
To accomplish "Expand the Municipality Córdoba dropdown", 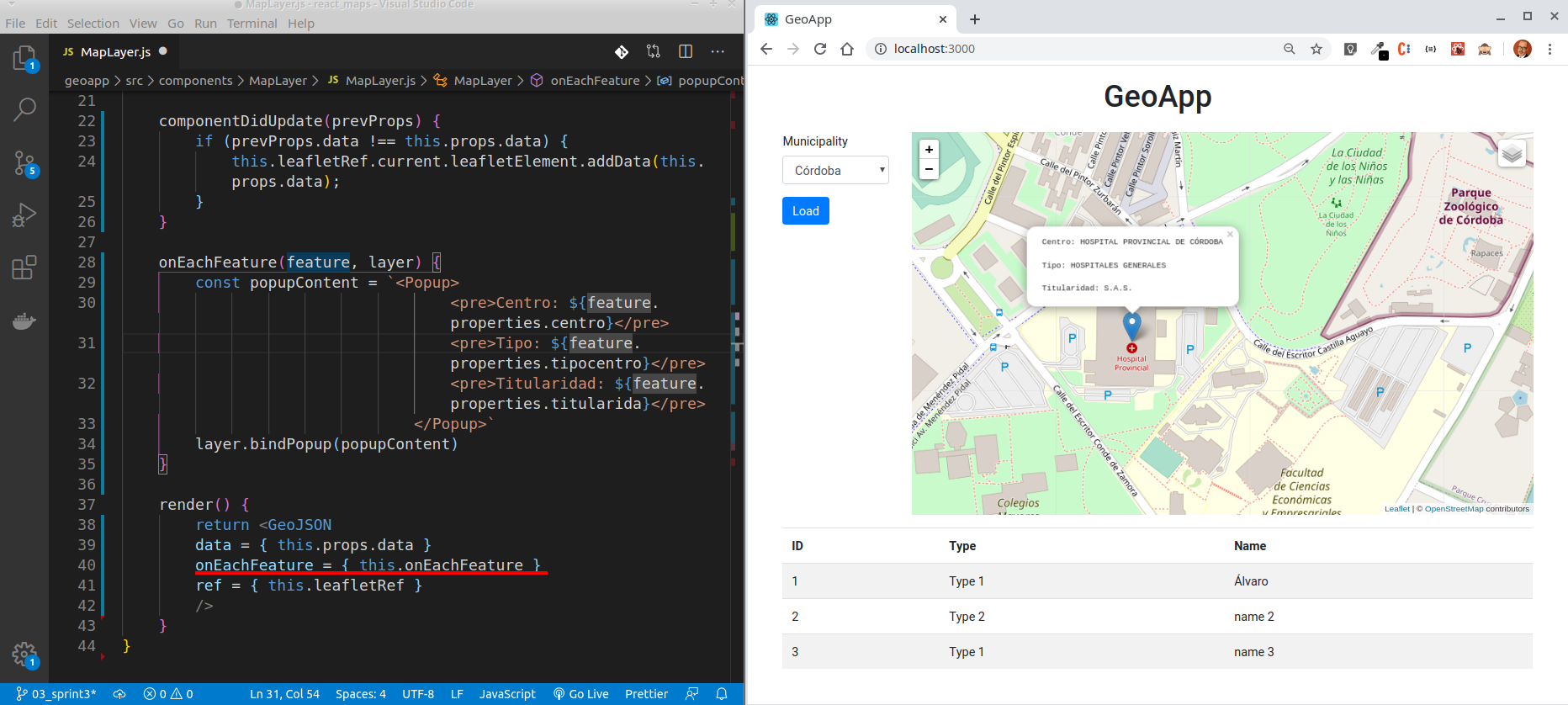I will tap(834, 171).
